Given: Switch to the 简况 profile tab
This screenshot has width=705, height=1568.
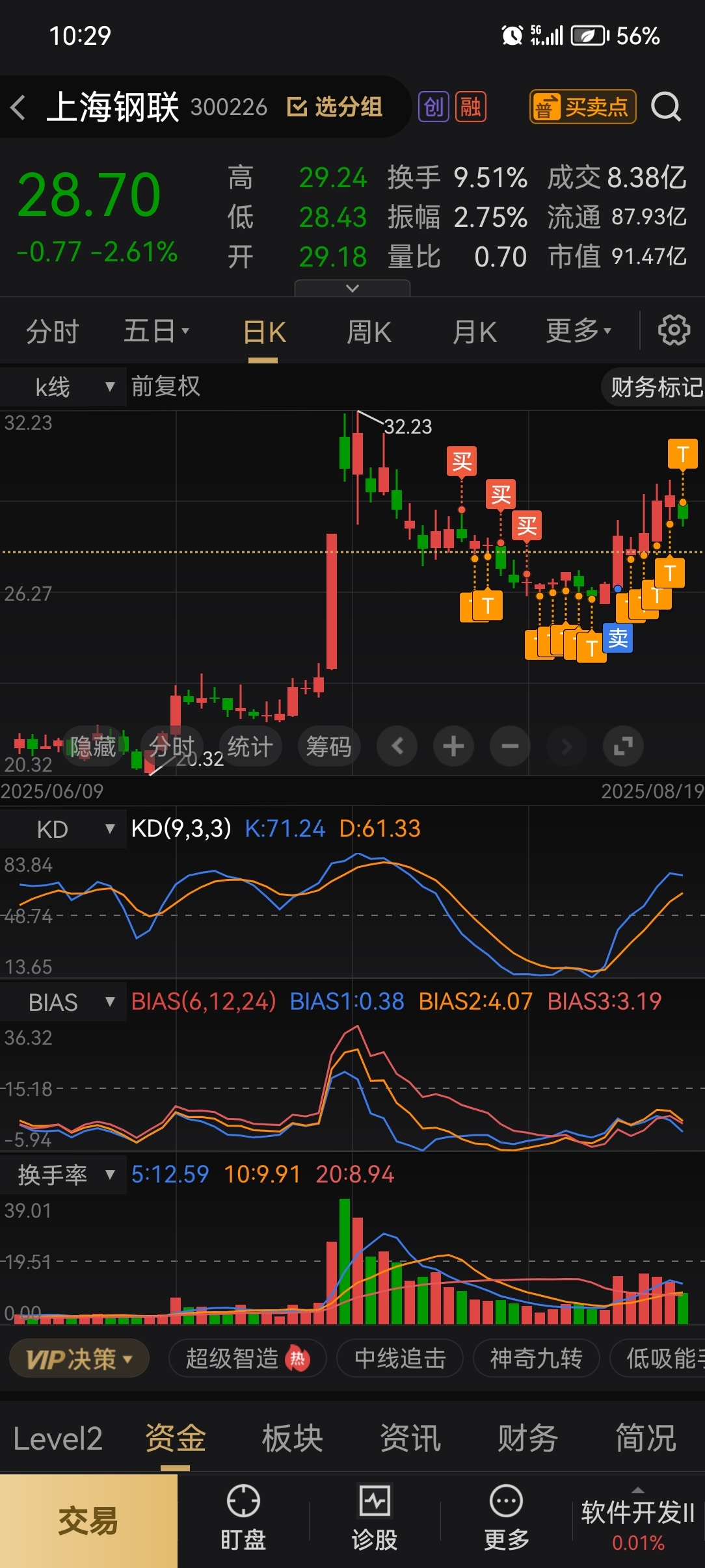Looking at the screenshot, I should [x=646, y=1439].
